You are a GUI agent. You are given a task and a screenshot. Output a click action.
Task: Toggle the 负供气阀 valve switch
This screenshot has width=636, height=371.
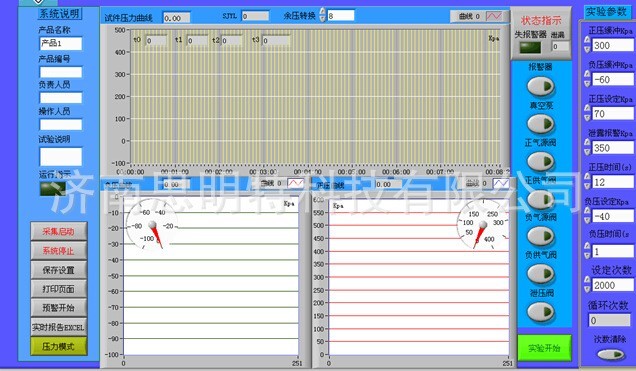[x=541, y=274]
